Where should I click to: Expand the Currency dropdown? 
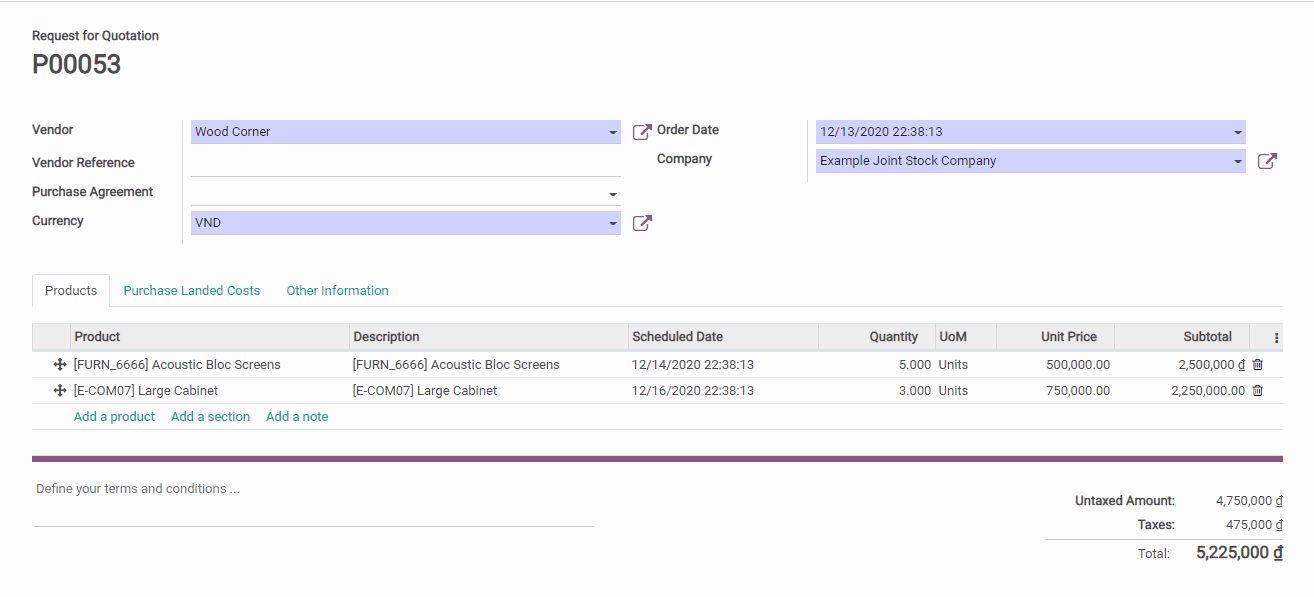[x=613, y=224]
